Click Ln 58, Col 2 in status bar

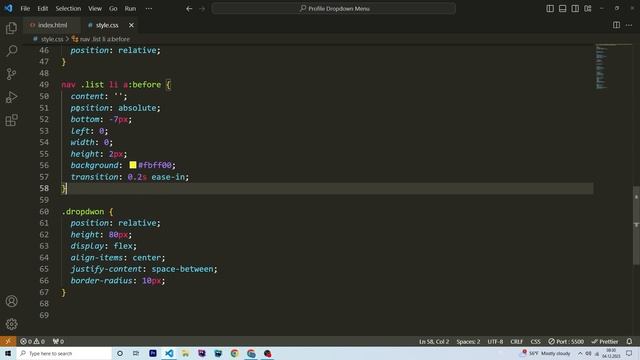(434, 341)
